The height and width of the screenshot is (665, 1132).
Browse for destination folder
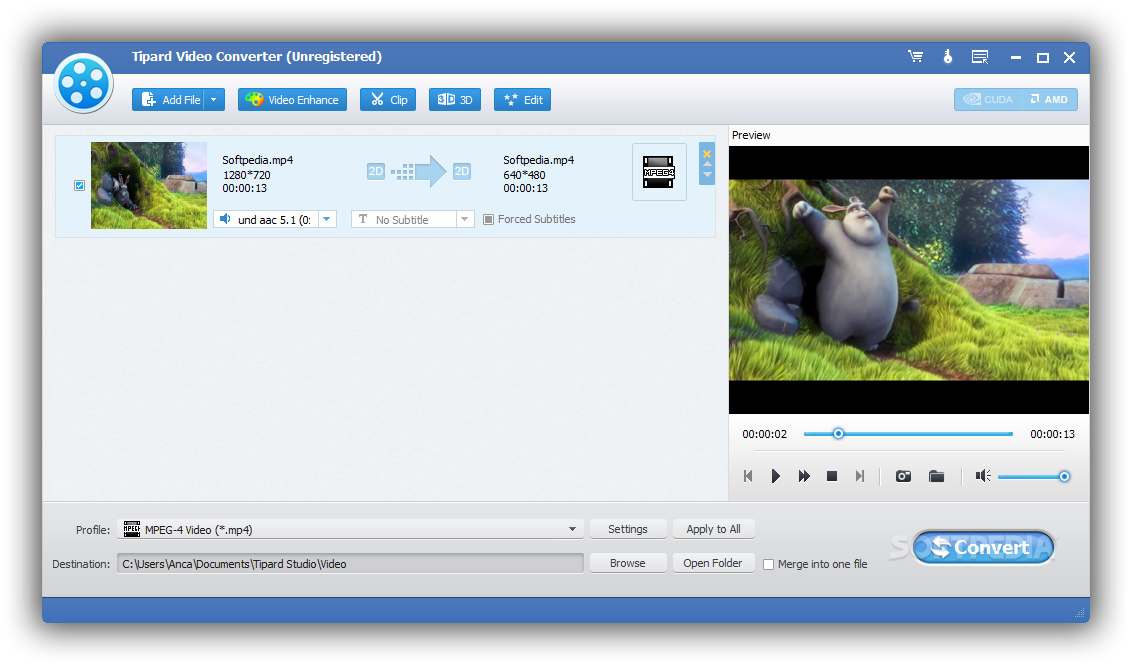[x=628, y=563]
